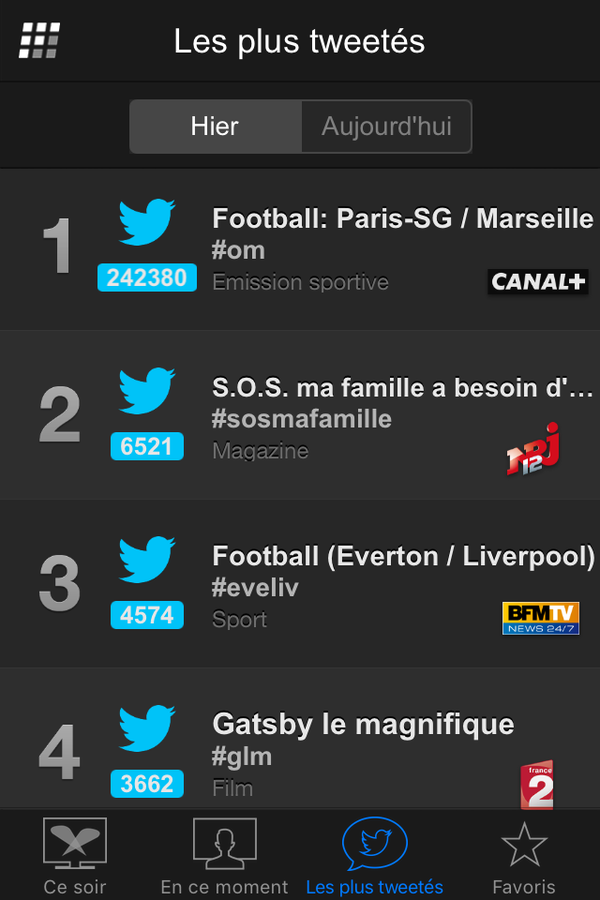The width and height of the screenshot is (600, 900).
Task: Select the Les plus tweetés tab
Action: click(x=374, y=855)
